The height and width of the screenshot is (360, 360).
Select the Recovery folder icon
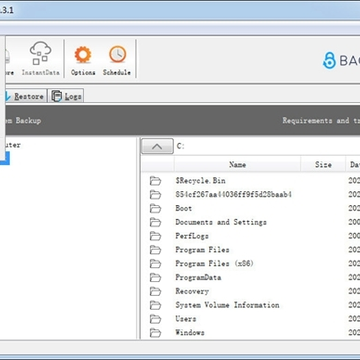(x=155, y=292)
